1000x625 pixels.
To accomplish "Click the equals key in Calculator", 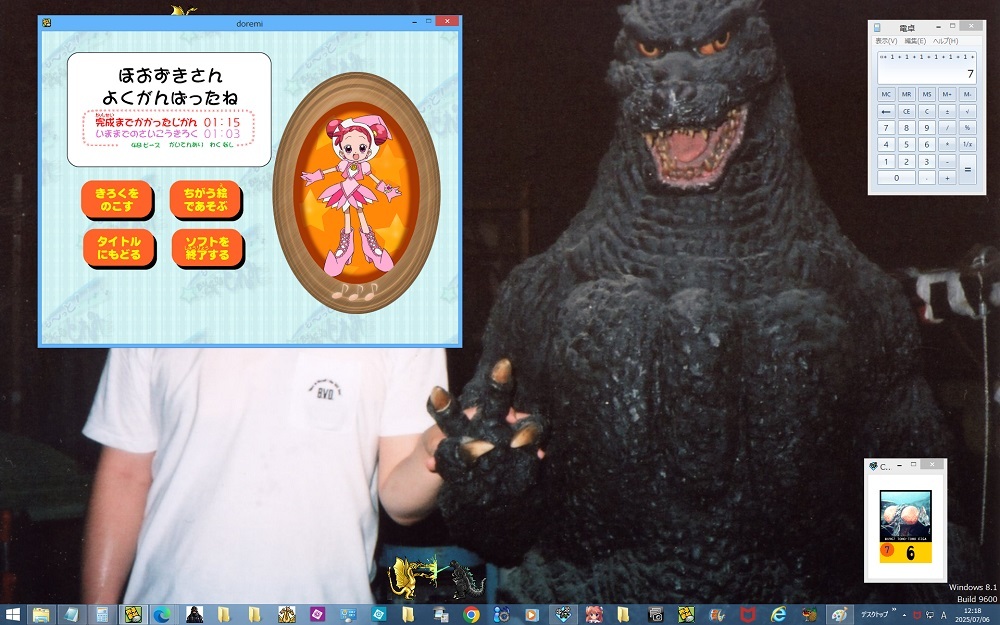I will 967,170.
